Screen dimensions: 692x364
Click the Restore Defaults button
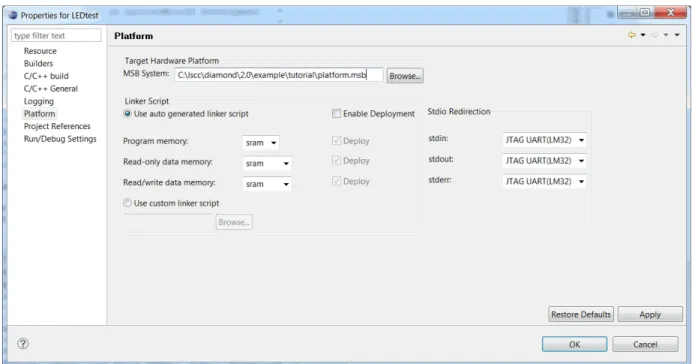[x=581, y=315]
